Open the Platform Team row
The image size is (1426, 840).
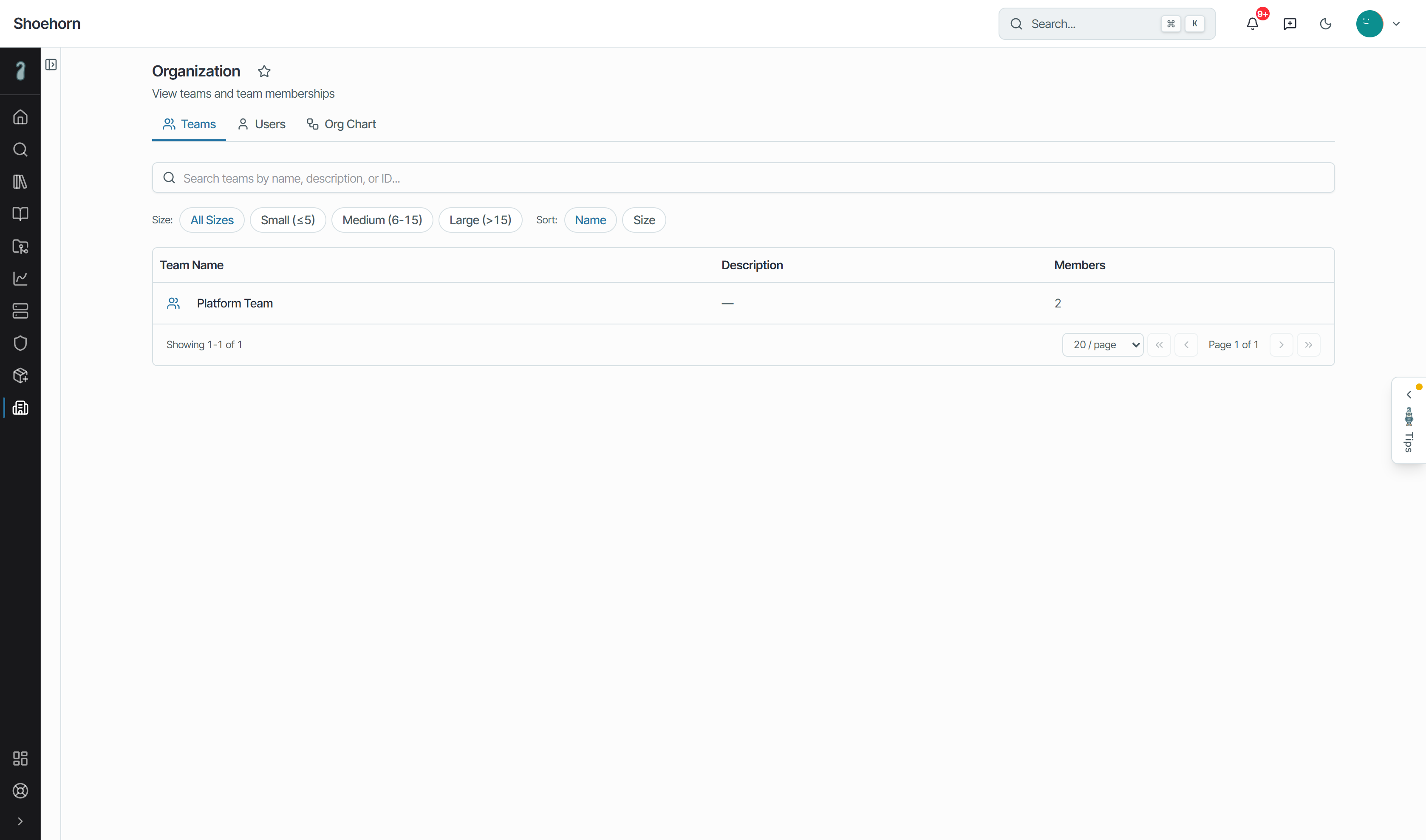pyautogui.click(x=743, y=303)
